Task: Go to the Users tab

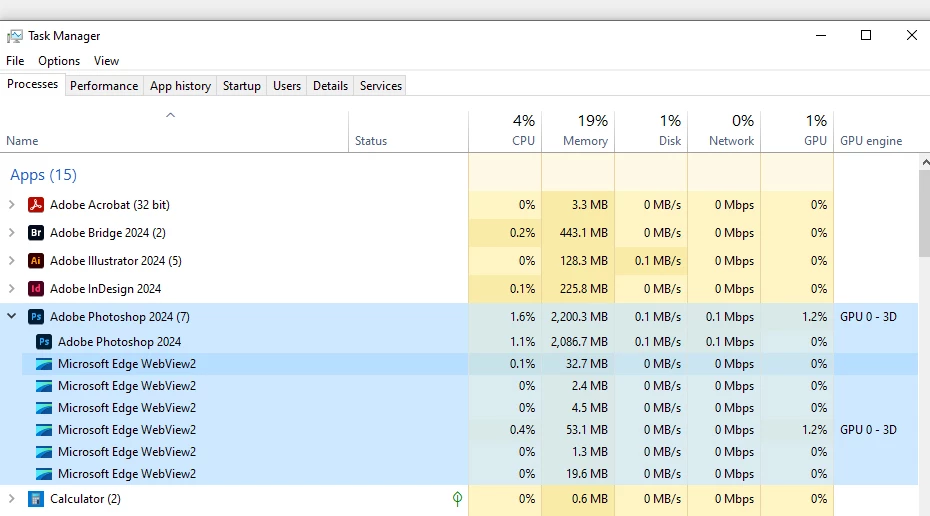Action: (287, 86)
